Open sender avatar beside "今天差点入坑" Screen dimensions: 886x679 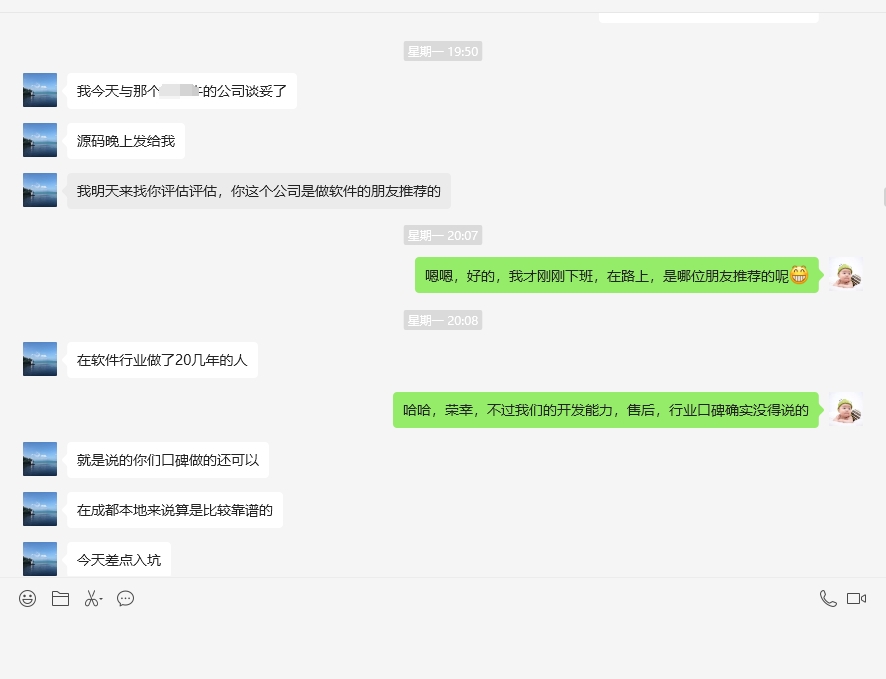tap(40, 558)
